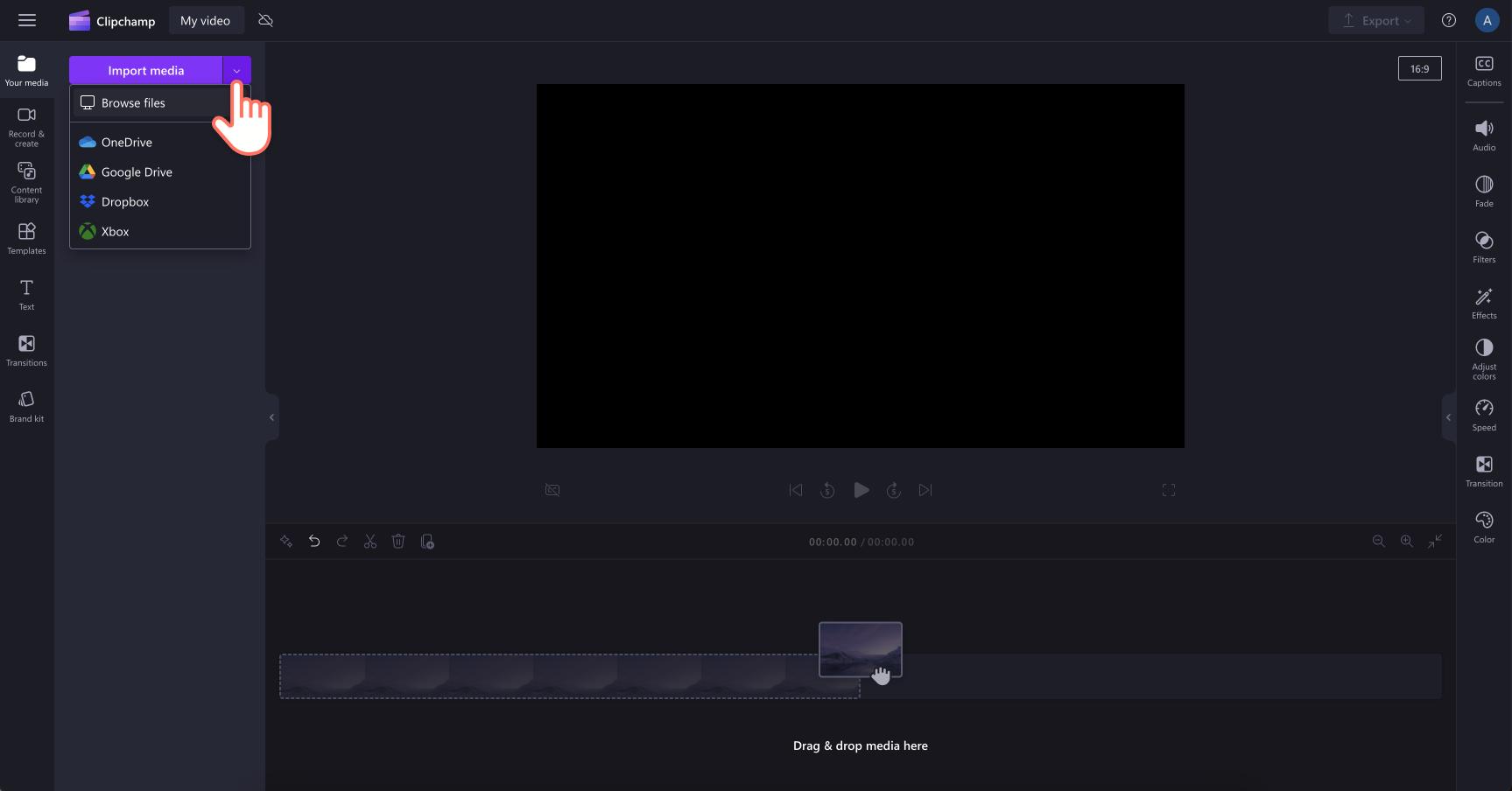
Task: Select the mountain clip thumbnail on the timeline
Action: [x=860, y=649]
